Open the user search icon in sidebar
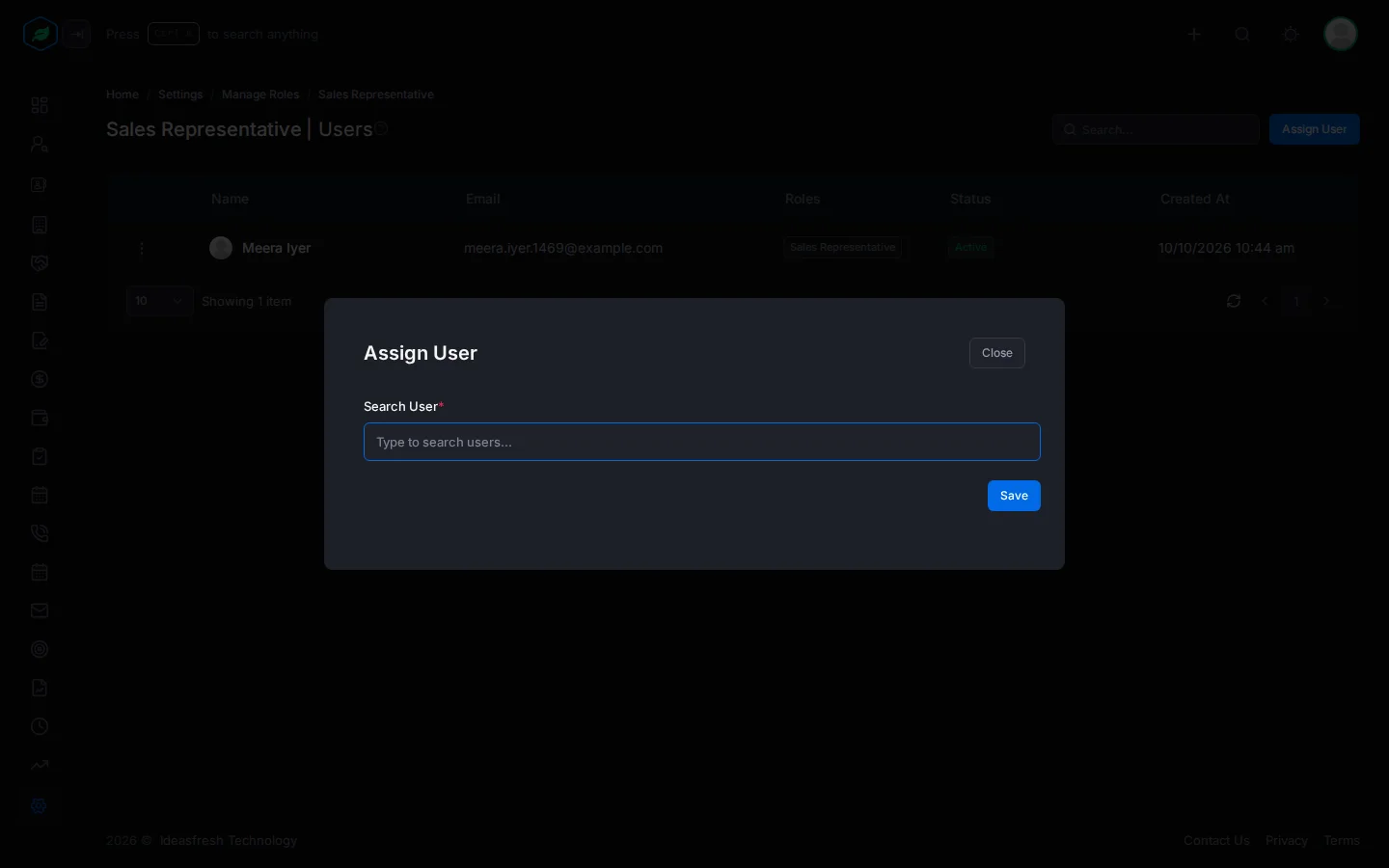The height and width of the screenshot is (868, 1389). [x=40, y=144]
